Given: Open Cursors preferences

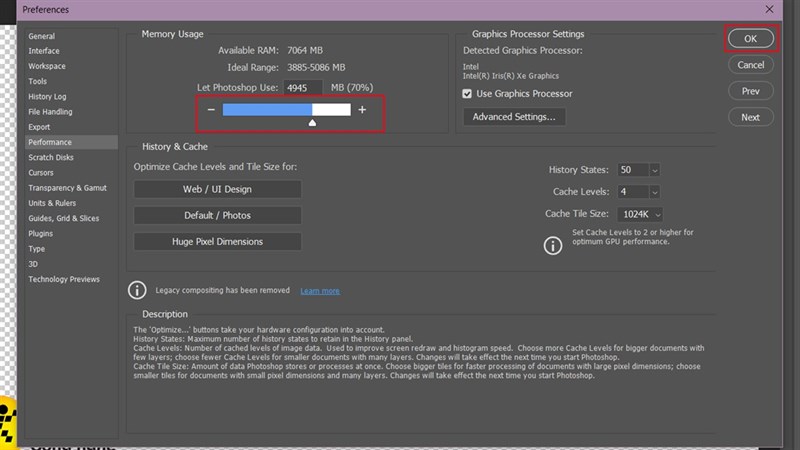Looking at the screenshot, I should [71, 173].
